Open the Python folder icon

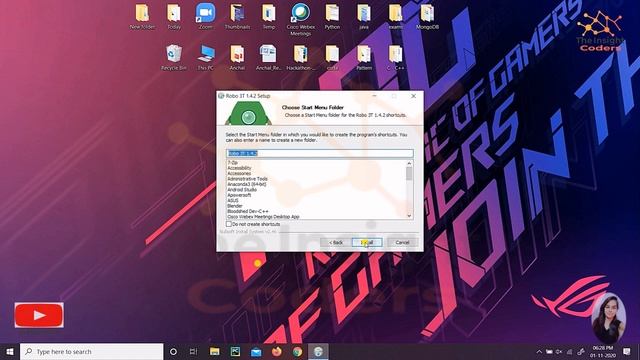[x=332, y=16]
